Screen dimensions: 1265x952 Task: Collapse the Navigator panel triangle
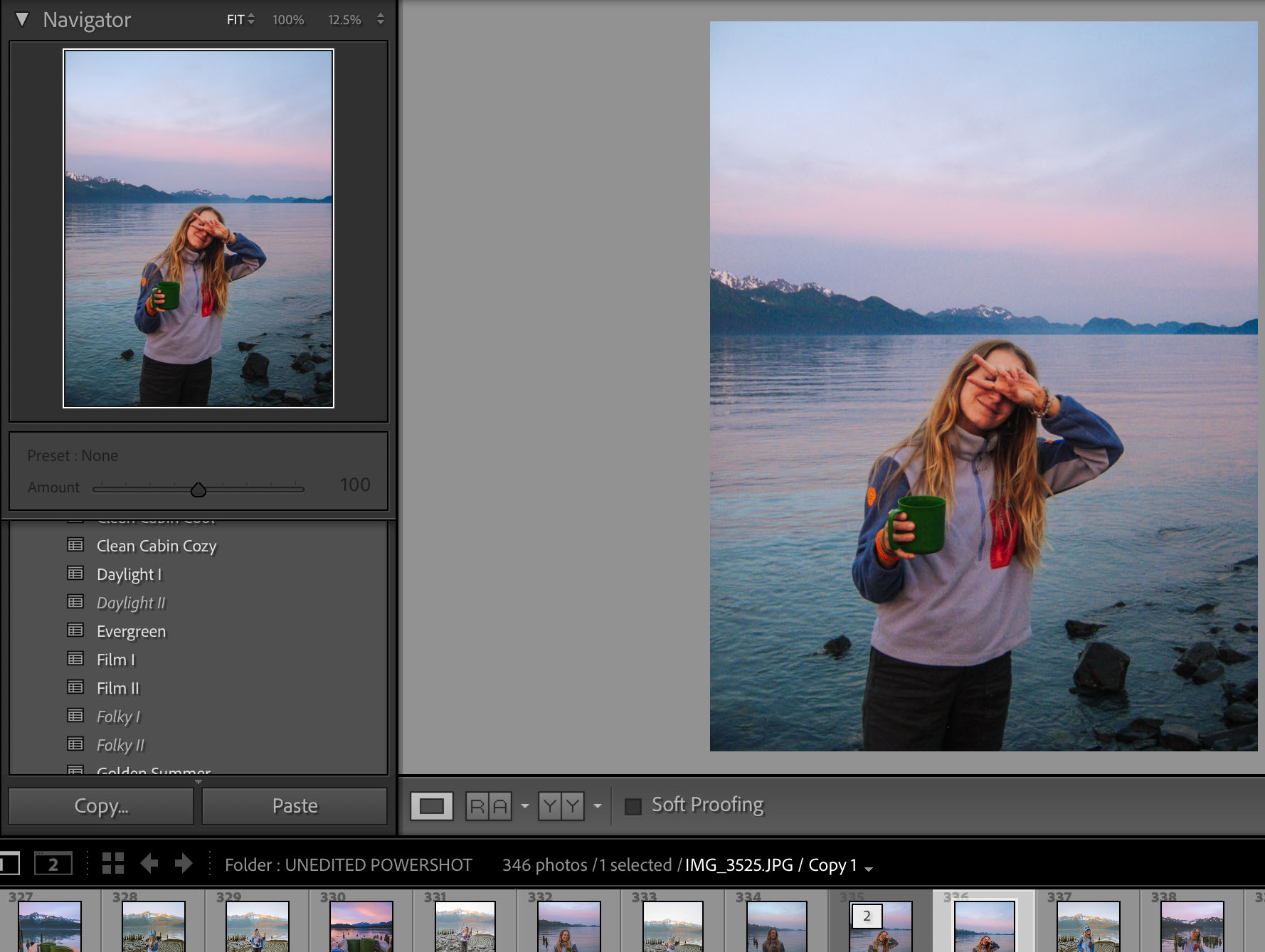point(22,20)
